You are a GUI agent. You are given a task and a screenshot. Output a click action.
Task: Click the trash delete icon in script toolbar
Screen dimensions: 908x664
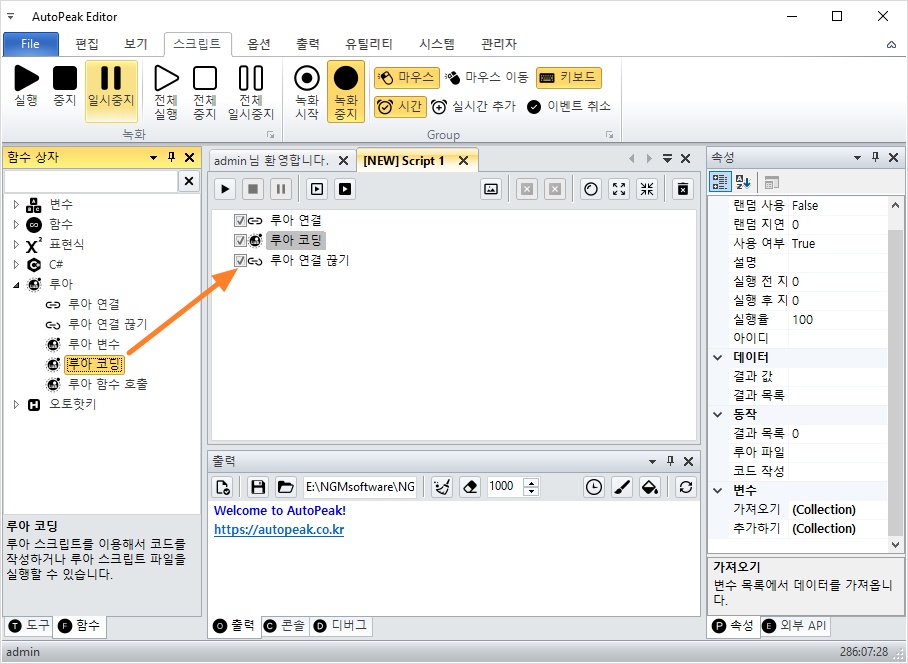[683, 189]
